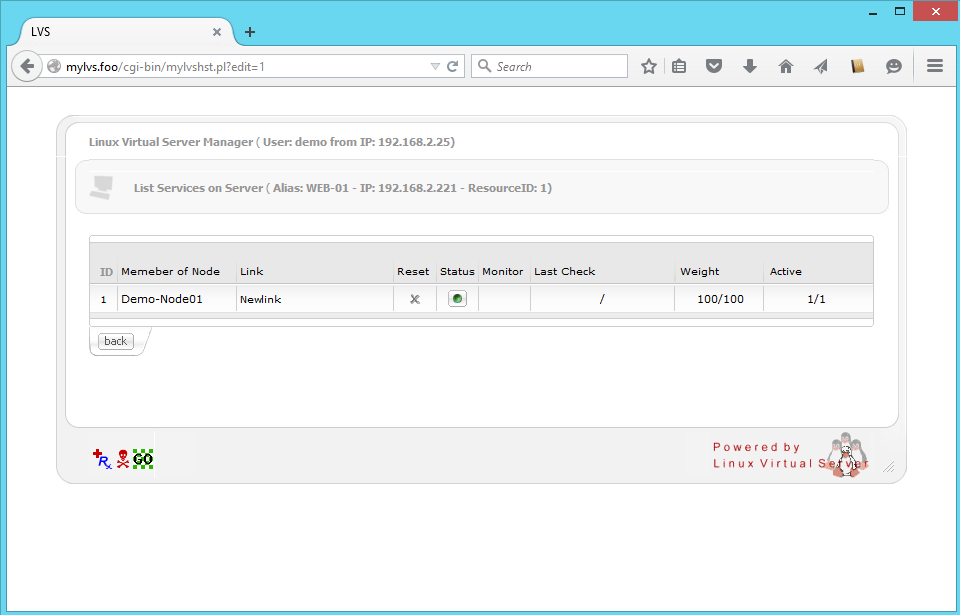Click the paper plane send icon
Viewport: 960px width, 615px height.
820,66
